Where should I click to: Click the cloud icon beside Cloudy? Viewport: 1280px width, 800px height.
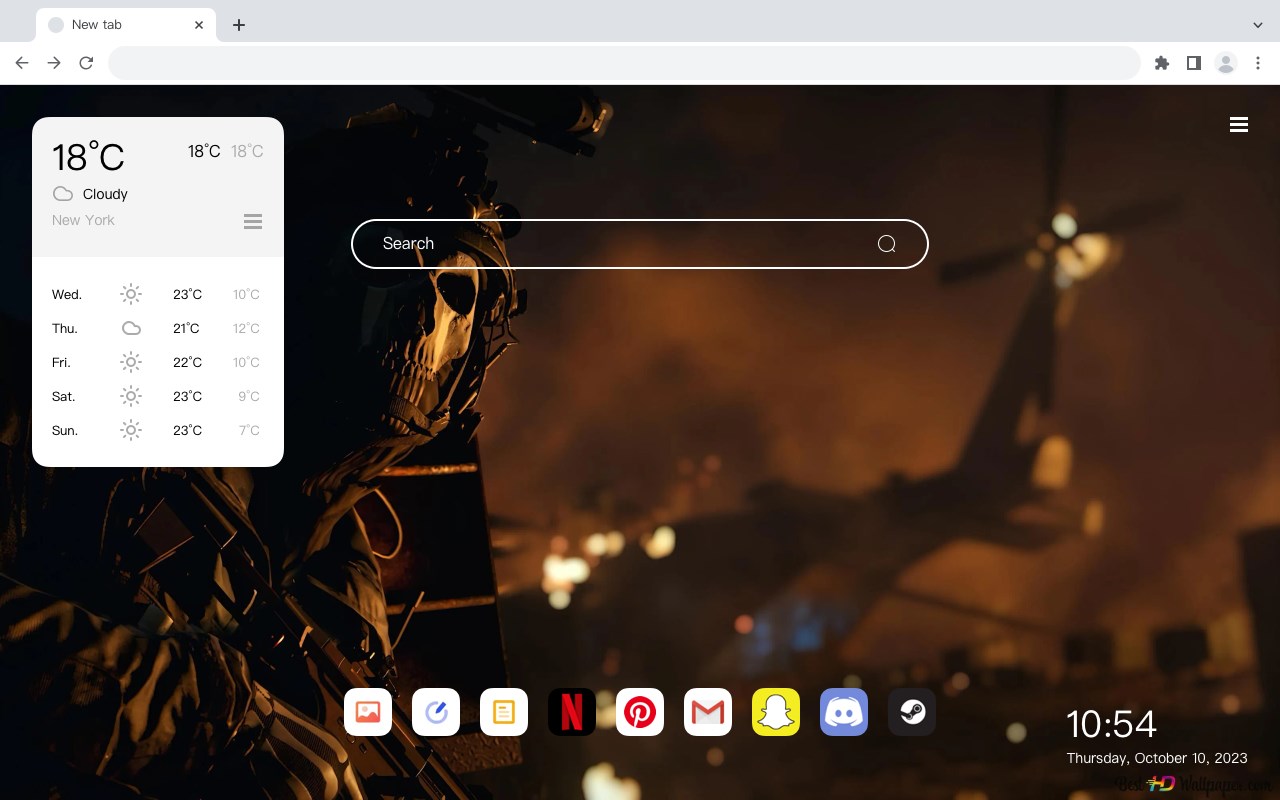[x=63, y=193]
